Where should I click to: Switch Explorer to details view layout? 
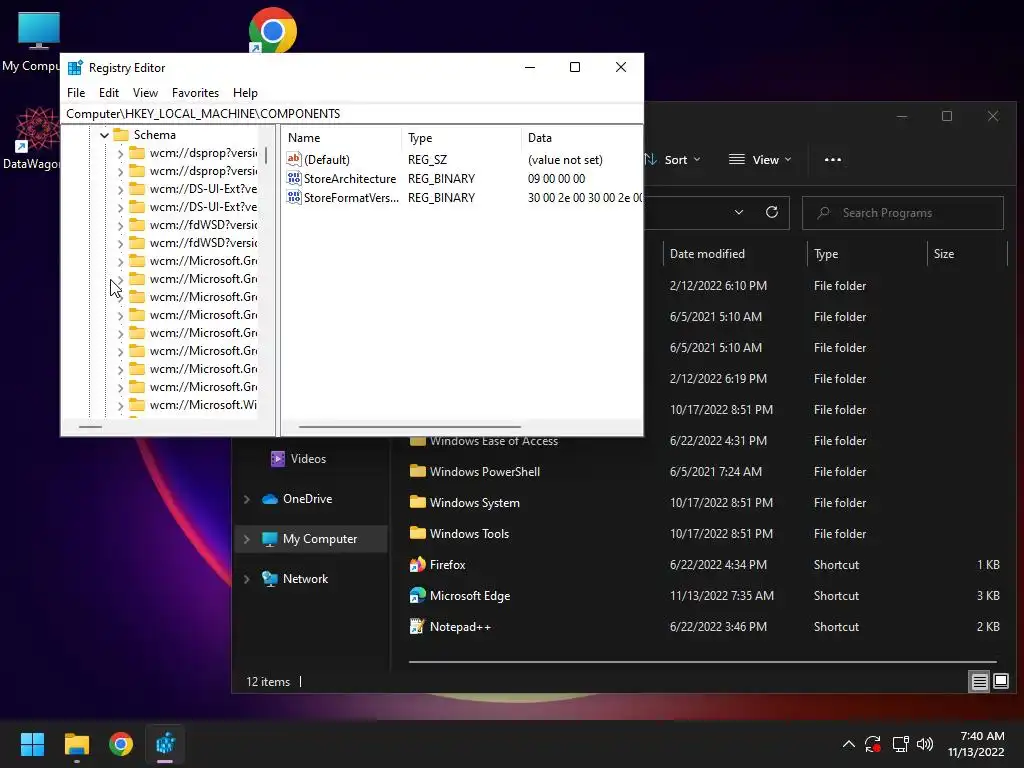980,682
